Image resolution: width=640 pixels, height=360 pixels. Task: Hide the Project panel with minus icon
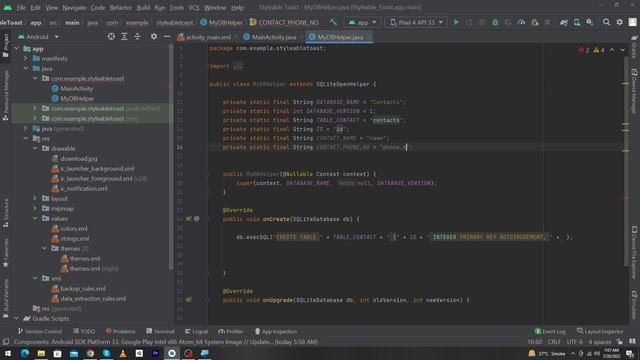(x=167, y=36)
